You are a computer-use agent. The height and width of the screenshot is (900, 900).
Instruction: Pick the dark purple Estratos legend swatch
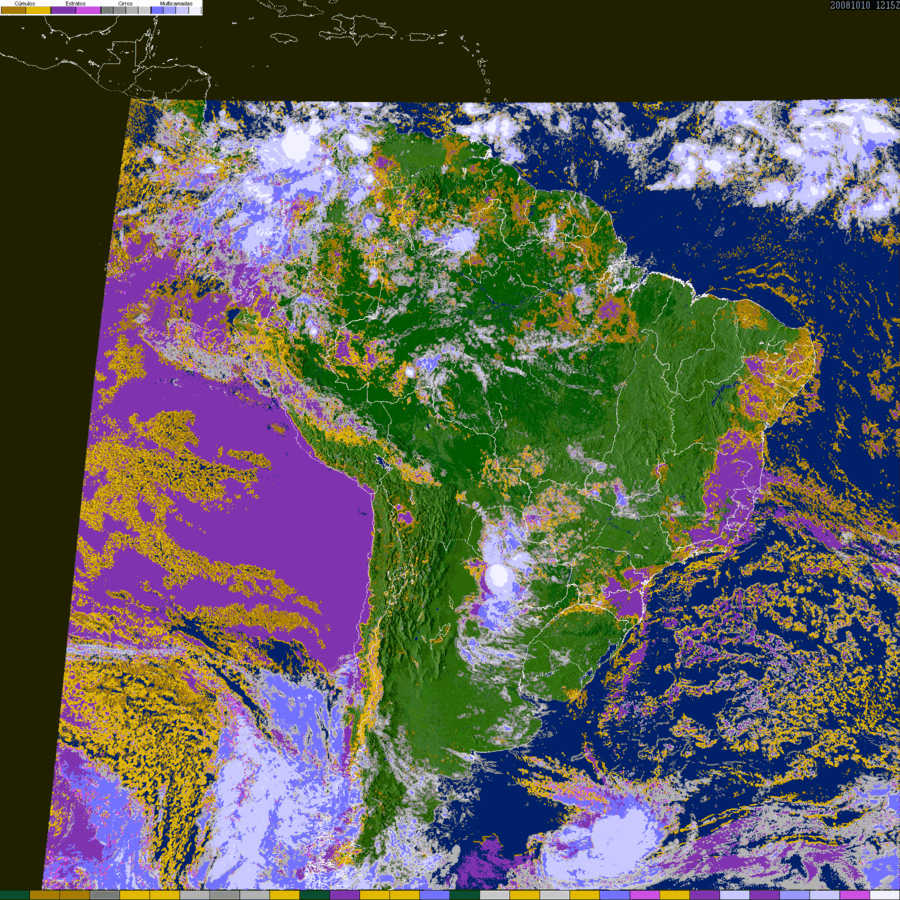63,10
